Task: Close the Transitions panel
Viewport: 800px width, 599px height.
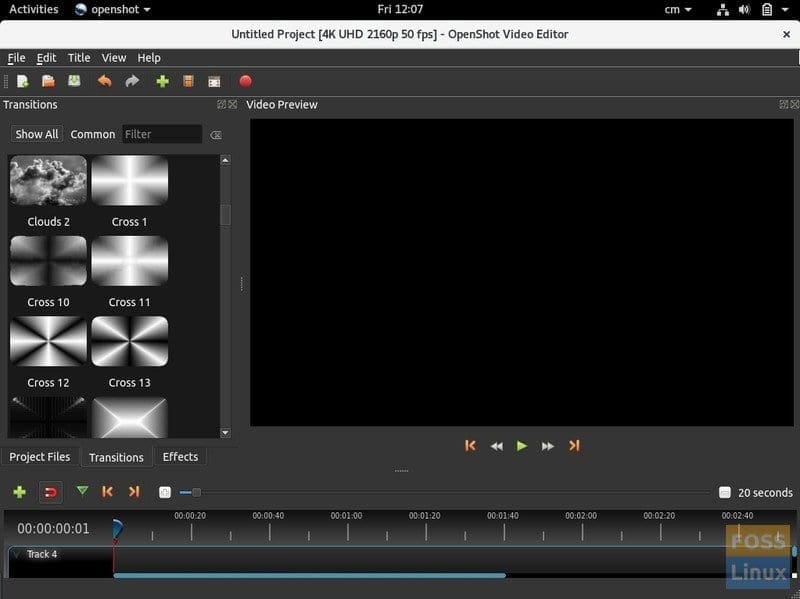Action: tap(233, 104)
